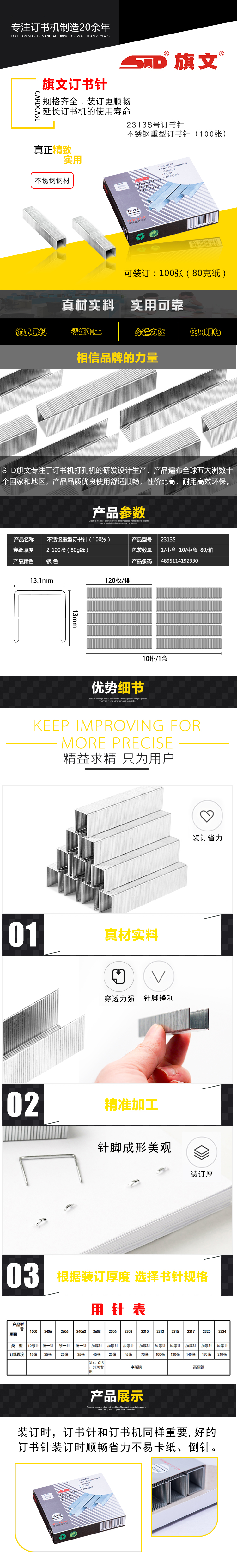The height and width of the screenshot is (1568, 237).
Task: Click the STD 旗文 brand logo
Action: [x=171, y=60]
